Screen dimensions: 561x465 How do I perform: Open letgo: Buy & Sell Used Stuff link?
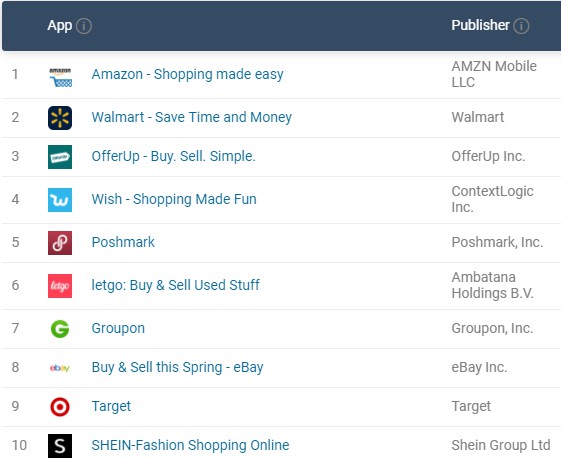click(x=176, y=285)
